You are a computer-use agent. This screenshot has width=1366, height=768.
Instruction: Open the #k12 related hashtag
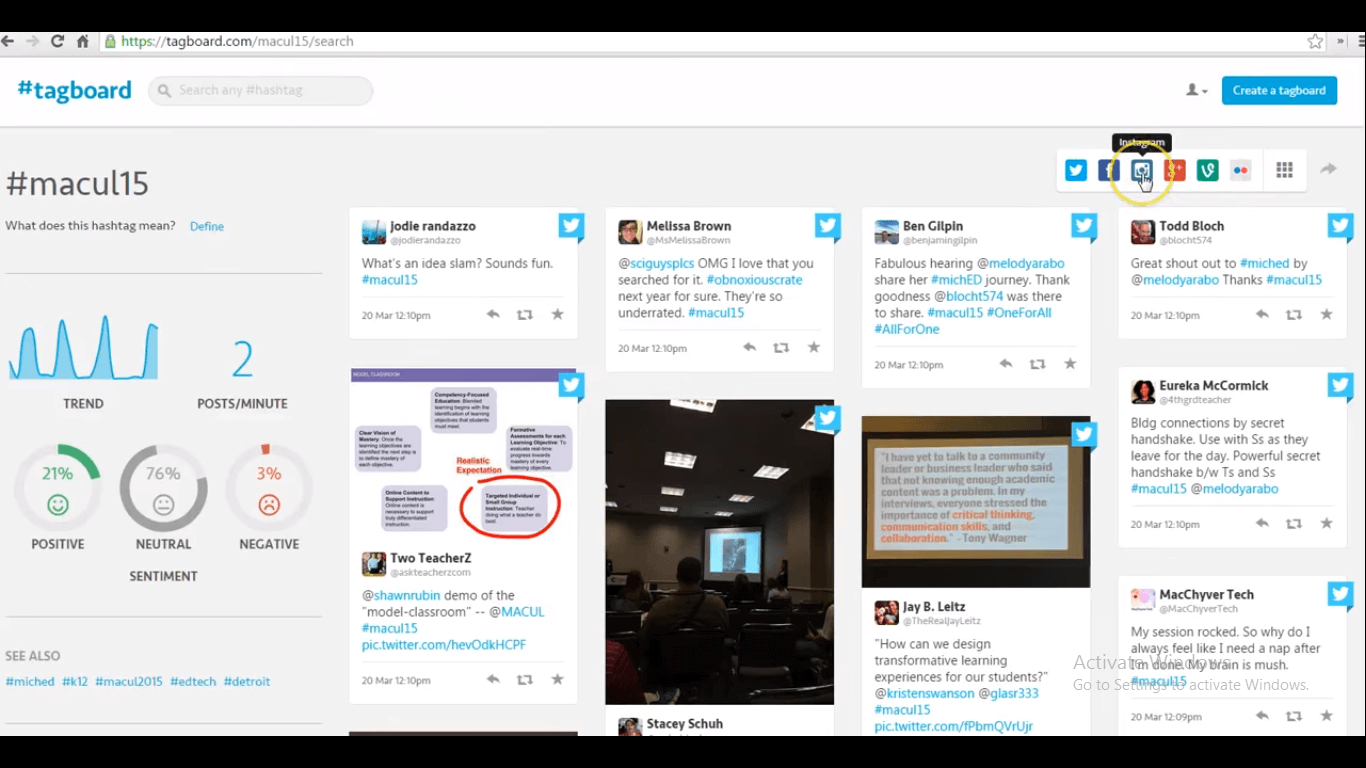[x=75, y=681]
